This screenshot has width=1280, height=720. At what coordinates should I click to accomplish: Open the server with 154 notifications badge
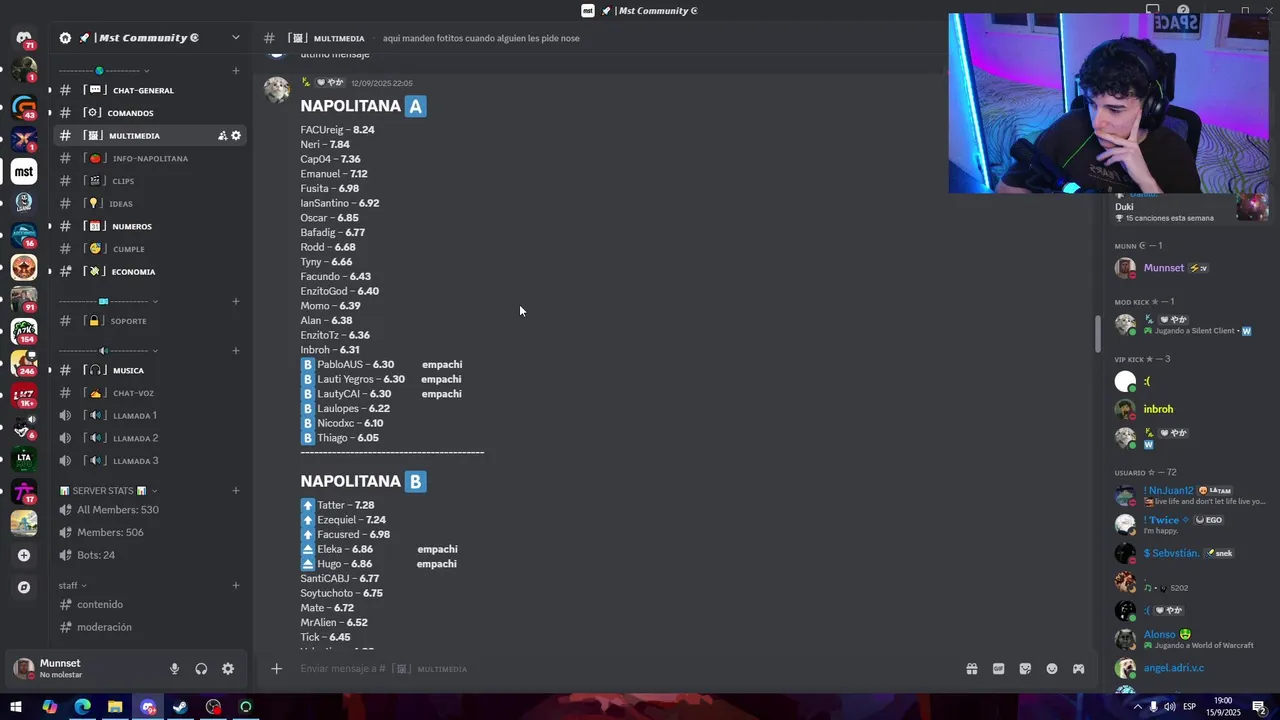click(x=24, y=330)
